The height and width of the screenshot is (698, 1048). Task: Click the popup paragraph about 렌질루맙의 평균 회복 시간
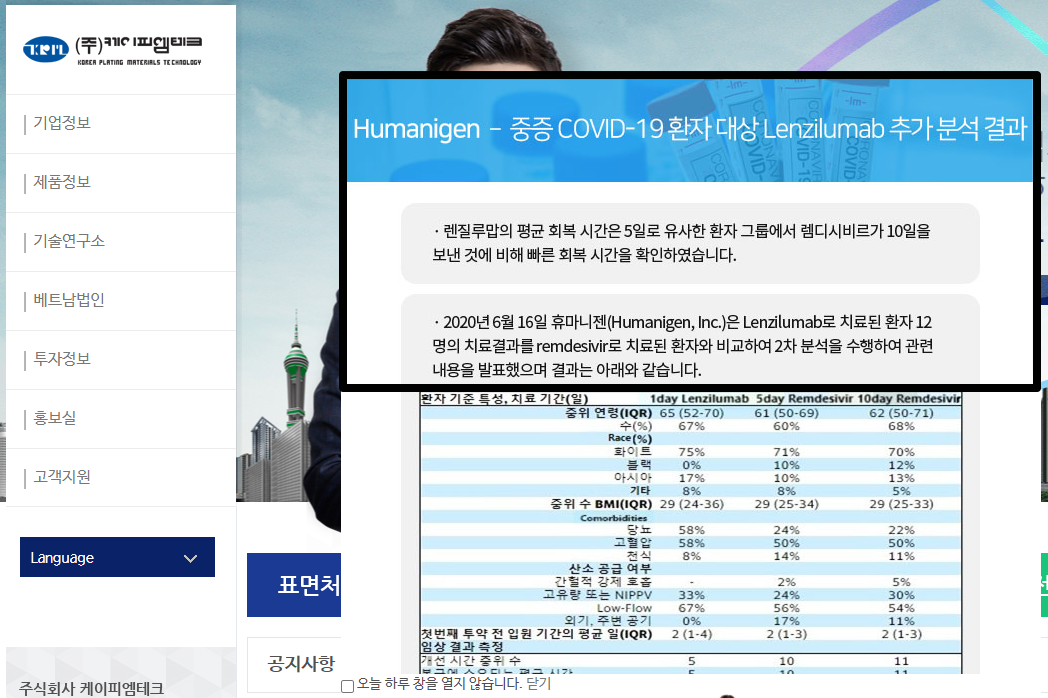681,243
